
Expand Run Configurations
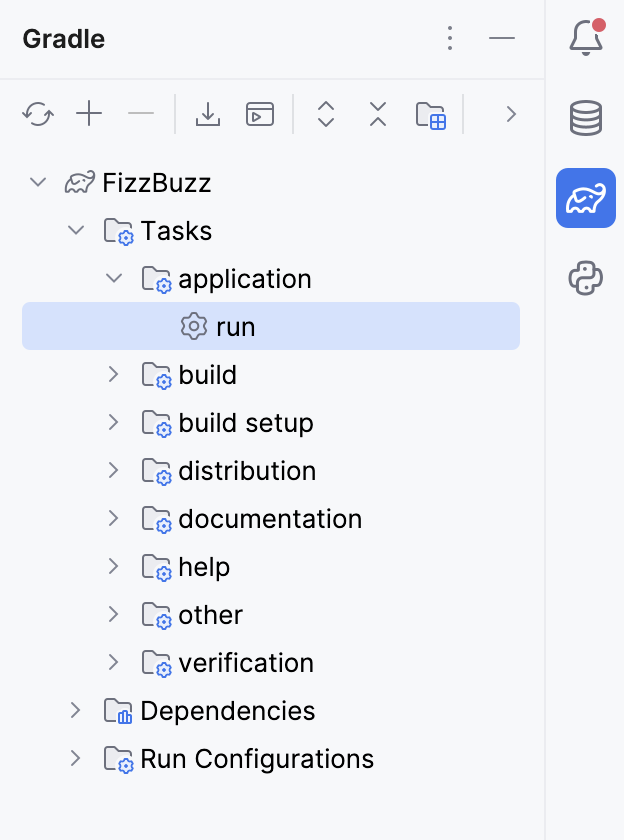click(75, 758)
